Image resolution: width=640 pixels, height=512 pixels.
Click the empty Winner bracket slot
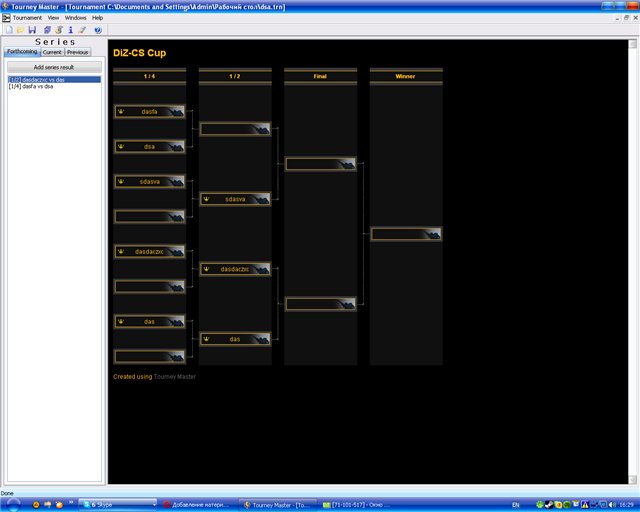point(405,234)
